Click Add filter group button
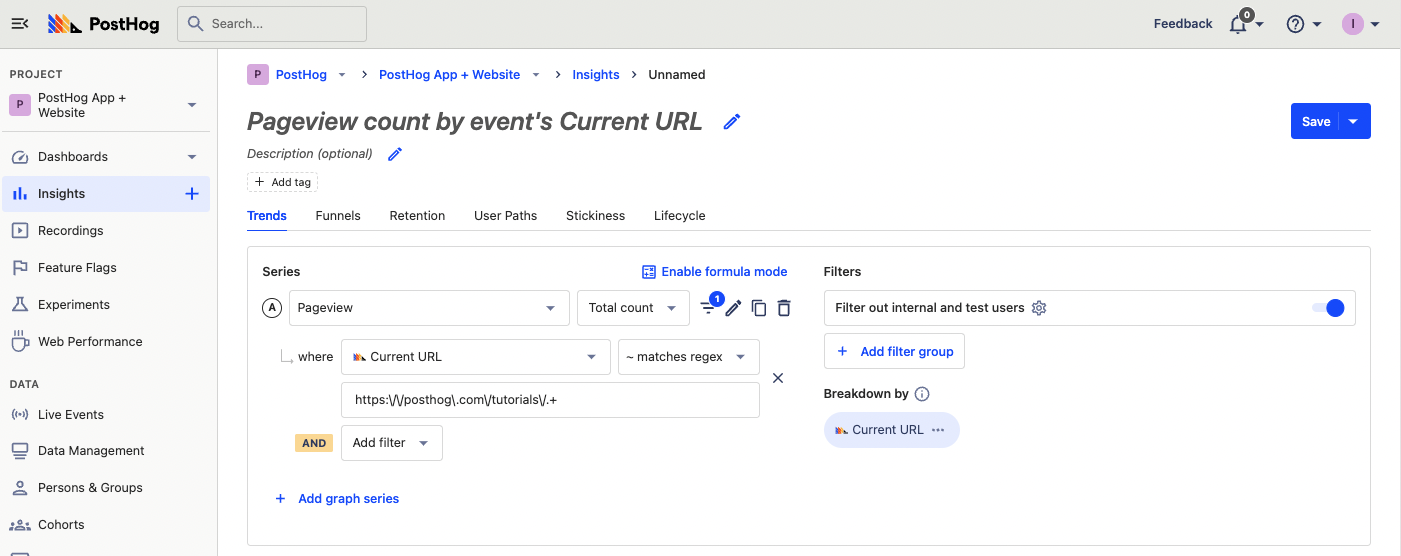The image size is (1401, 556). click(894, 351)
